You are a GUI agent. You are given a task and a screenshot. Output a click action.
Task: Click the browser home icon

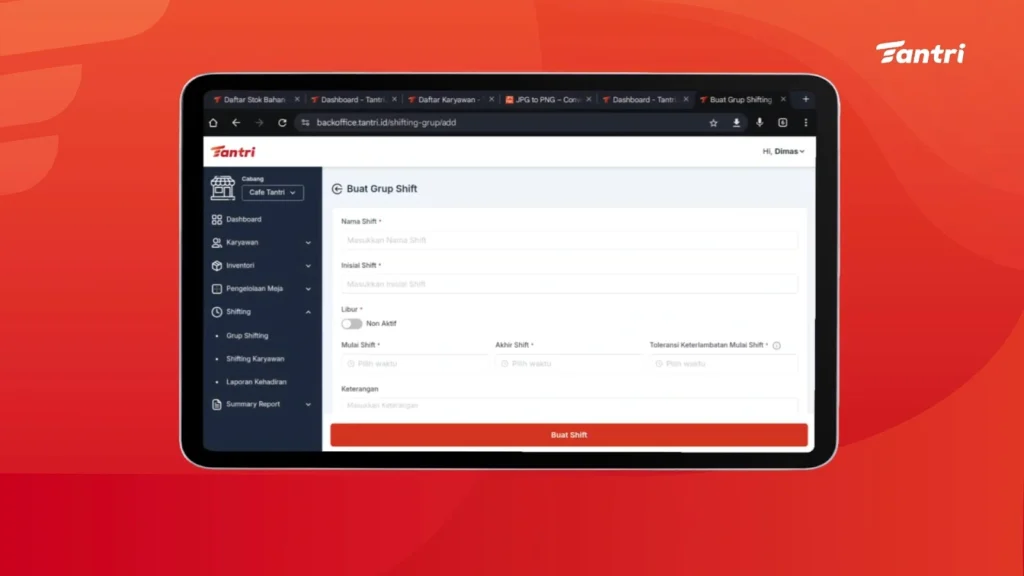pos(213,123)
